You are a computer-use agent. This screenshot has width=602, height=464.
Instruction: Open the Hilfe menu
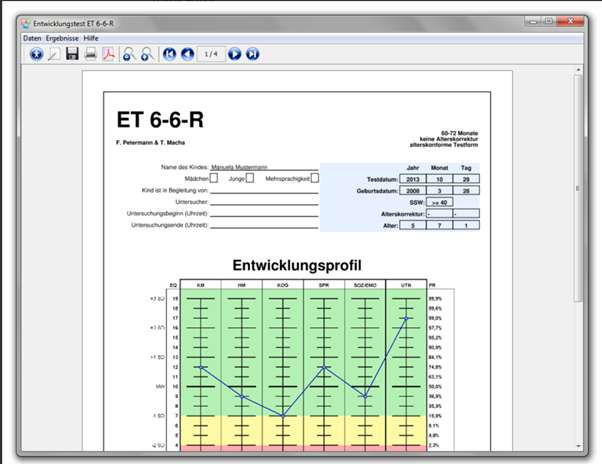[91, 37]
